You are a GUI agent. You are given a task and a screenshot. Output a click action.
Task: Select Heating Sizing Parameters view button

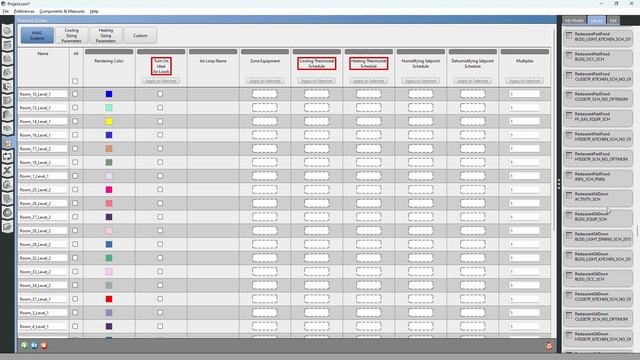106,36
